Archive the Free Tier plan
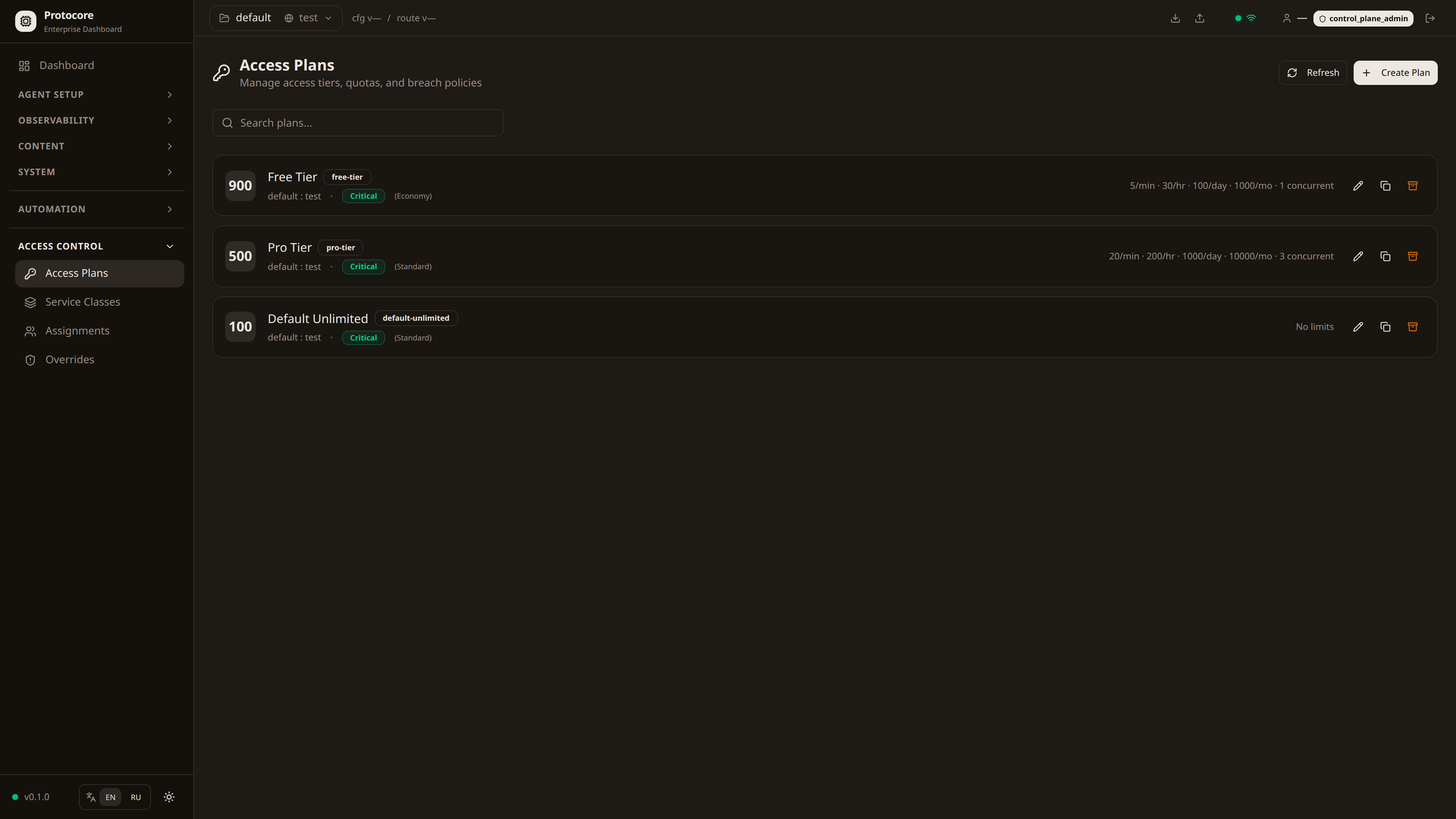 click(1412, 186)
